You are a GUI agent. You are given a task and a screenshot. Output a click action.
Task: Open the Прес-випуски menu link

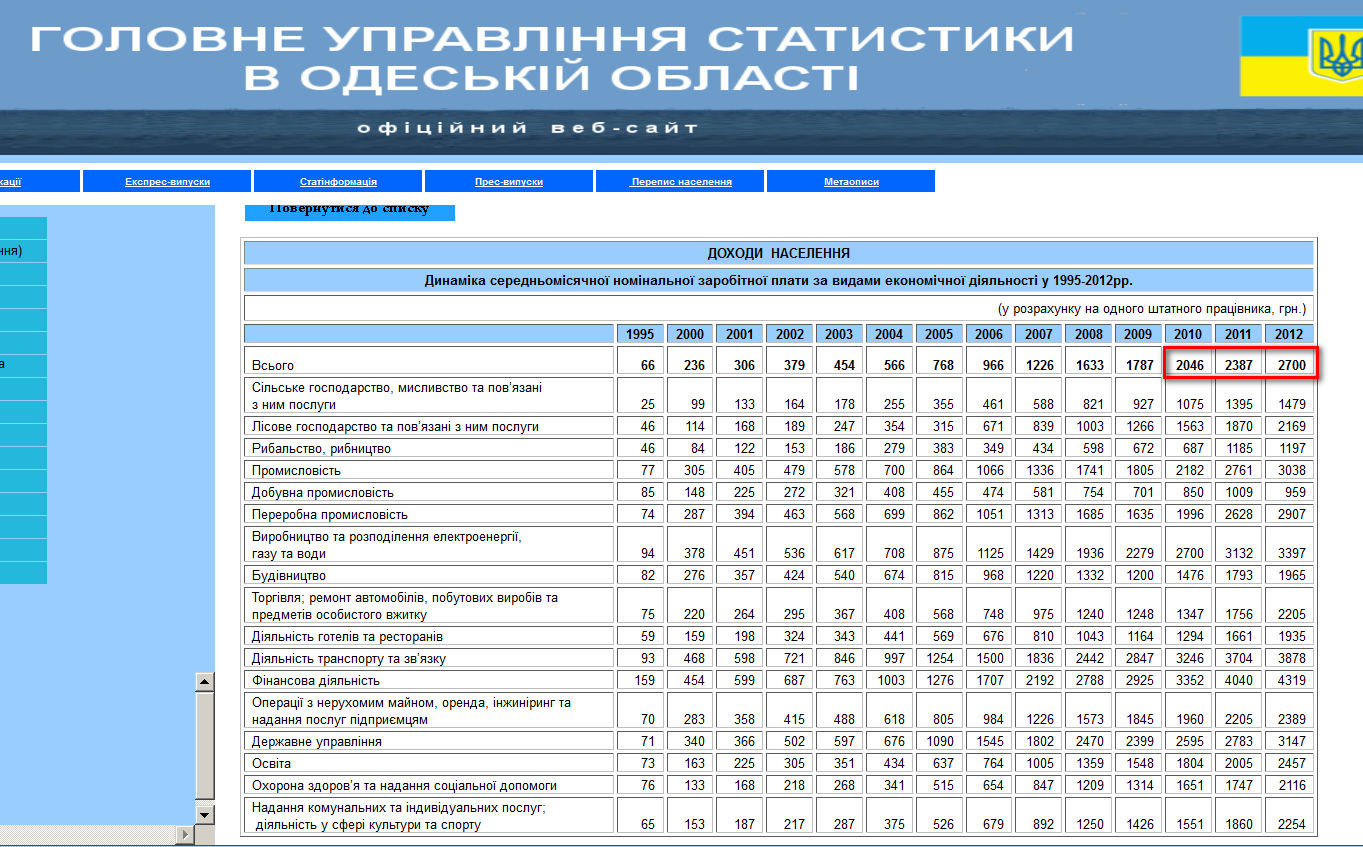509,182
